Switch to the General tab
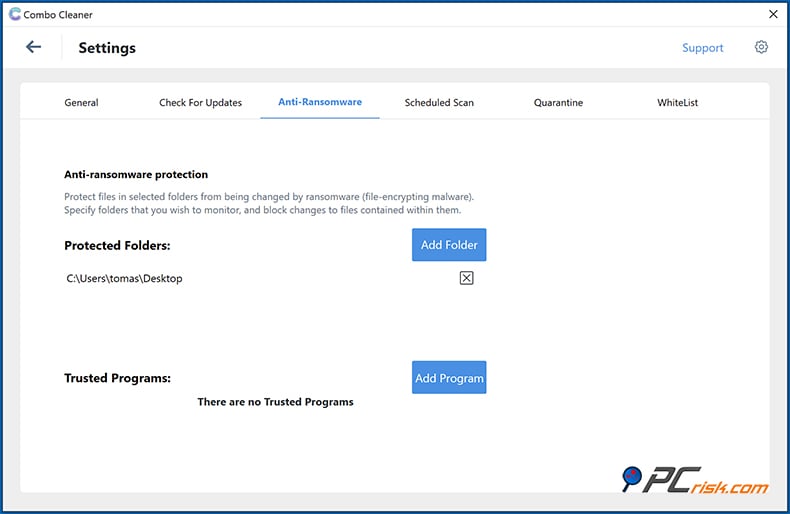Screen dimensions: 790x514 point(81,102)
